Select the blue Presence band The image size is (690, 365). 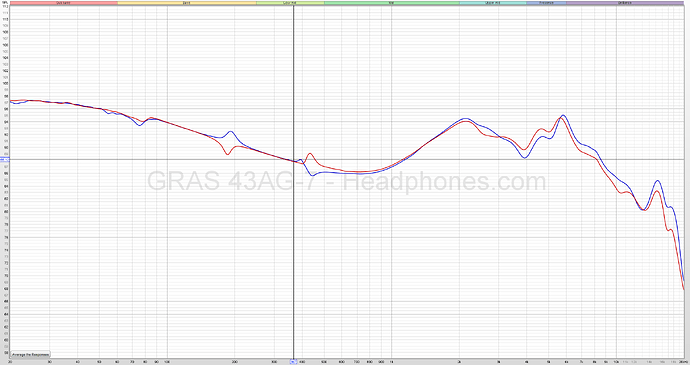[x=546, y=3]
